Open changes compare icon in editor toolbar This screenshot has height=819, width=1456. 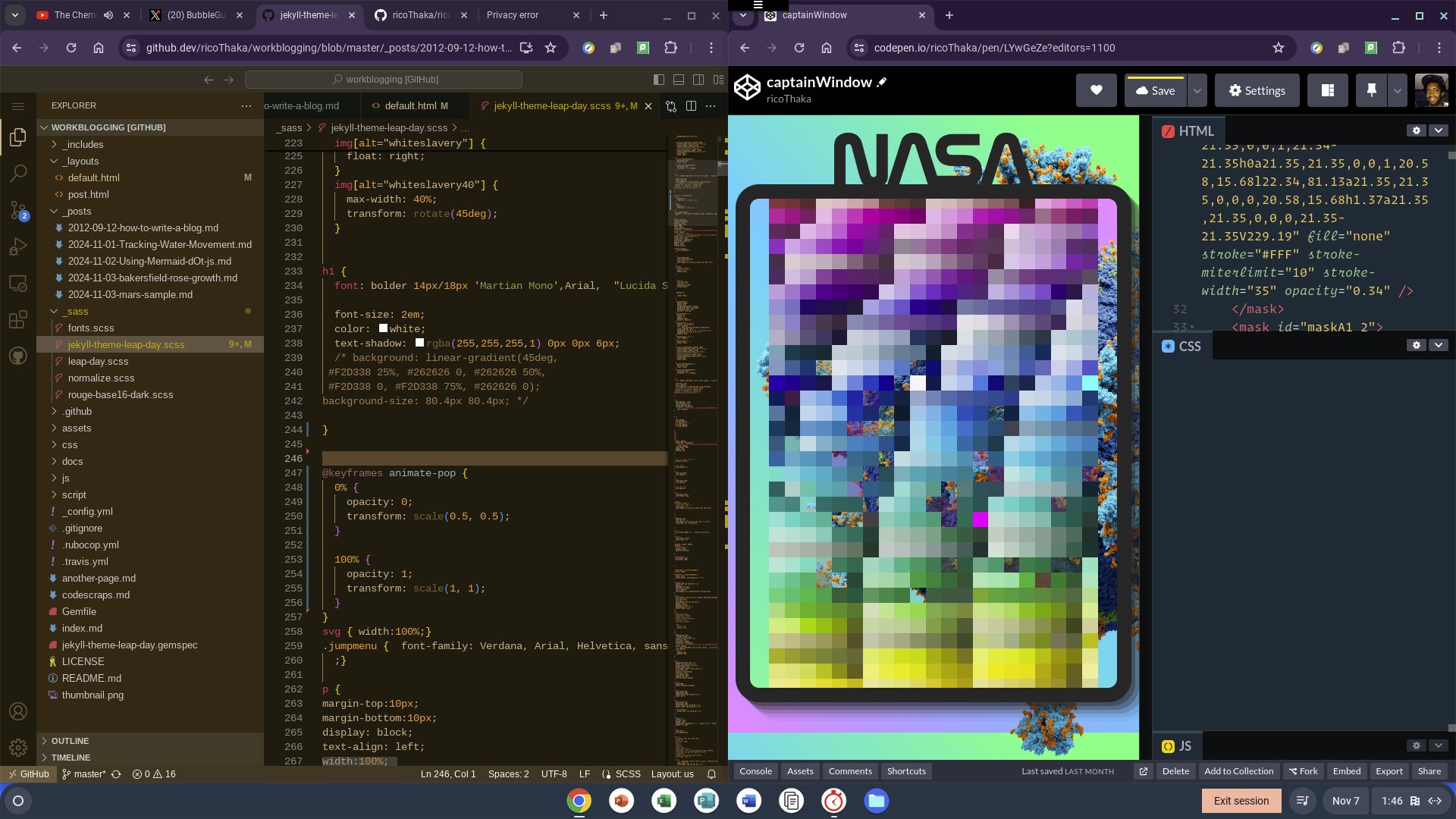click(671, 106)
